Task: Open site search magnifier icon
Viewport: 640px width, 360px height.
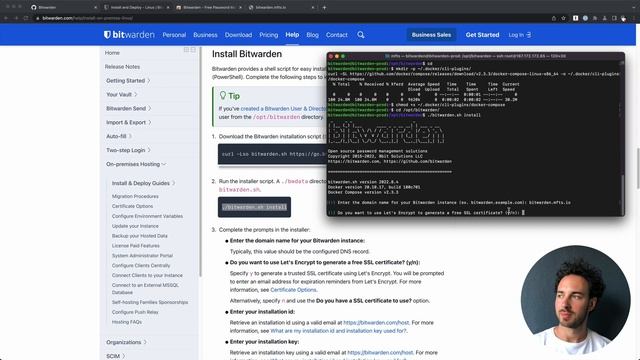Action: 361,35
